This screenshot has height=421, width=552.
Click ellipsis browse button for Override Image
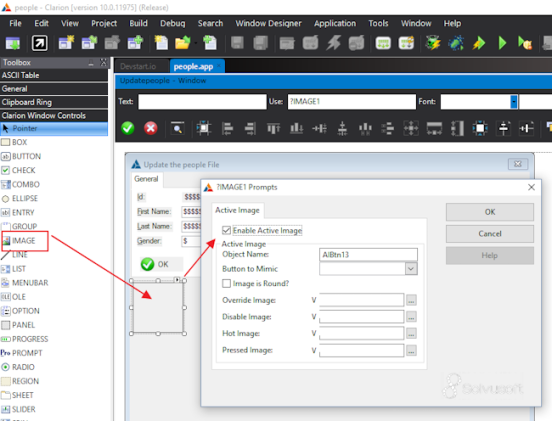pyautogui.click(x=411, y=300)
